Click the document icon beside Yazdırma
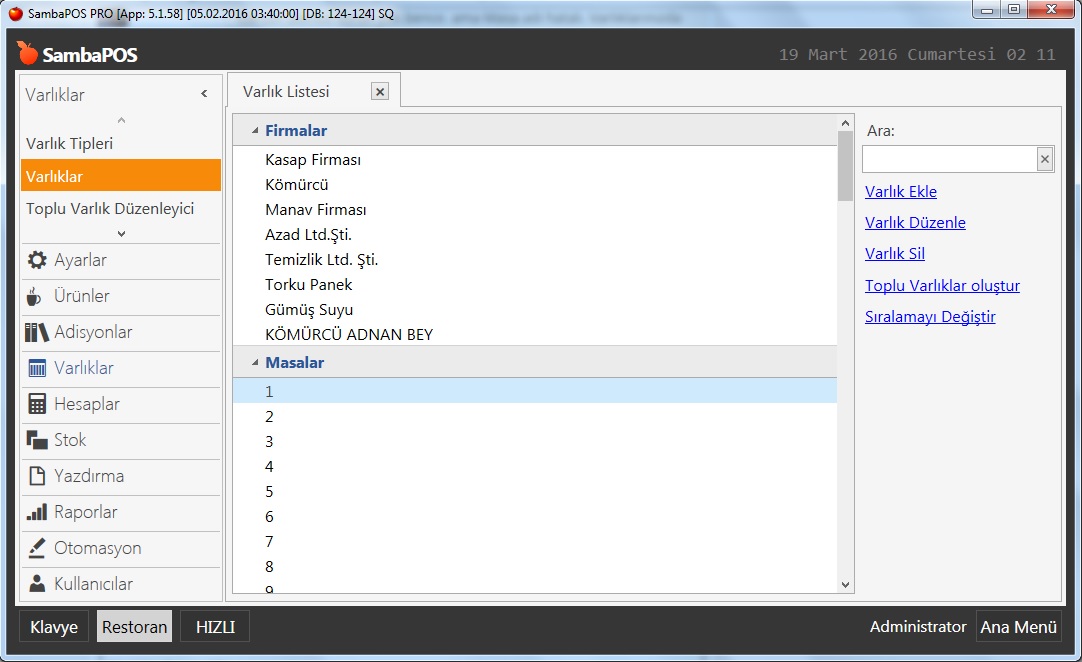Viewport: 1082px width, 662px height. [x=37, y=476]
